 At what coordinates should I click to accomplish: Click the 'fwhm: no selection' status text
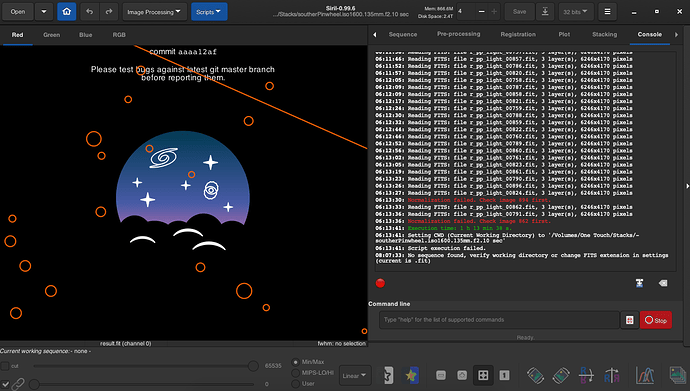(x=341, y=343)
